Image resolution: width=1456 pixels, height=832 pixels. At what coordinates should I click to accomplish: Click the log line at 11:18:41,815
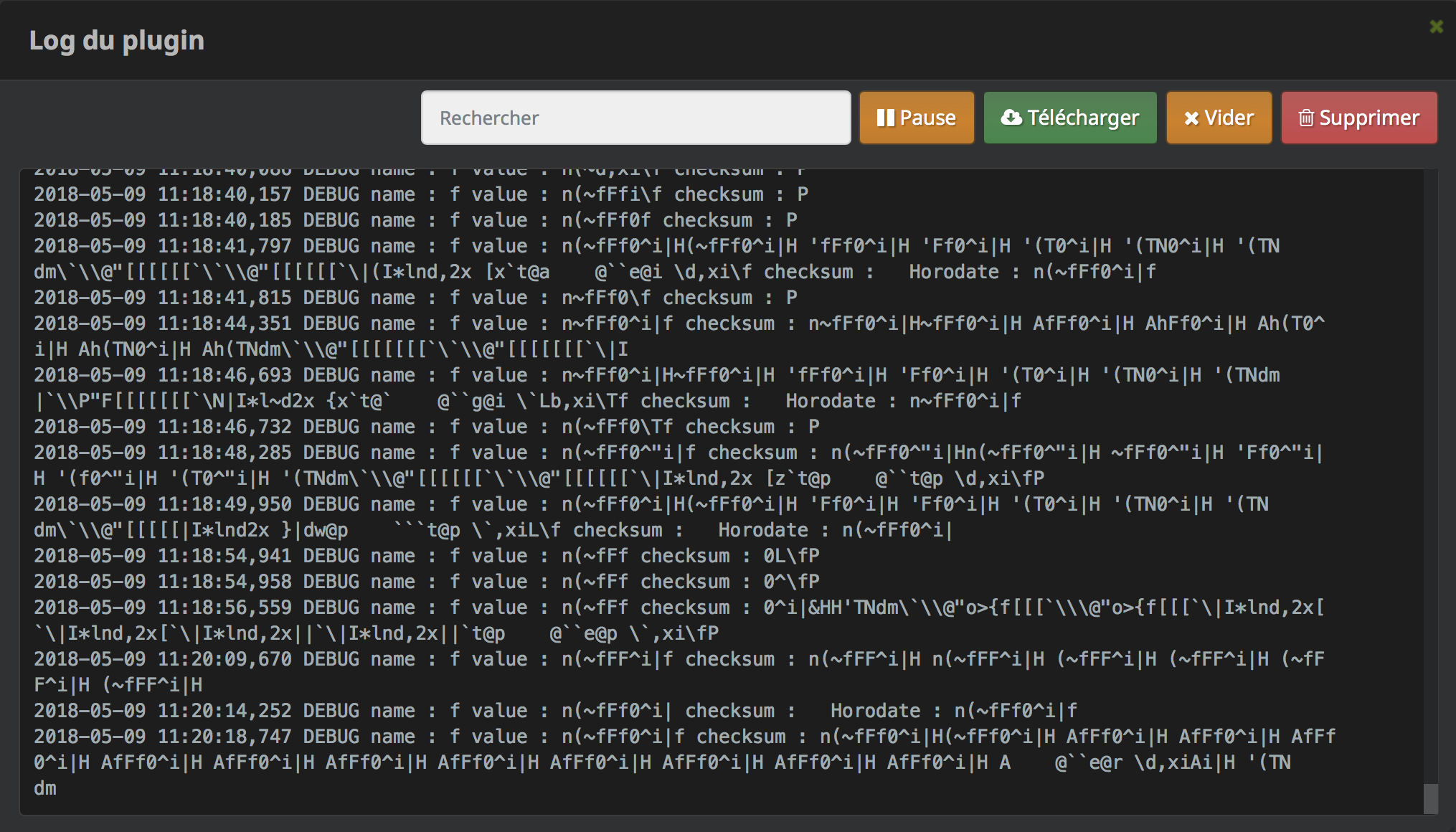[415, 298]
